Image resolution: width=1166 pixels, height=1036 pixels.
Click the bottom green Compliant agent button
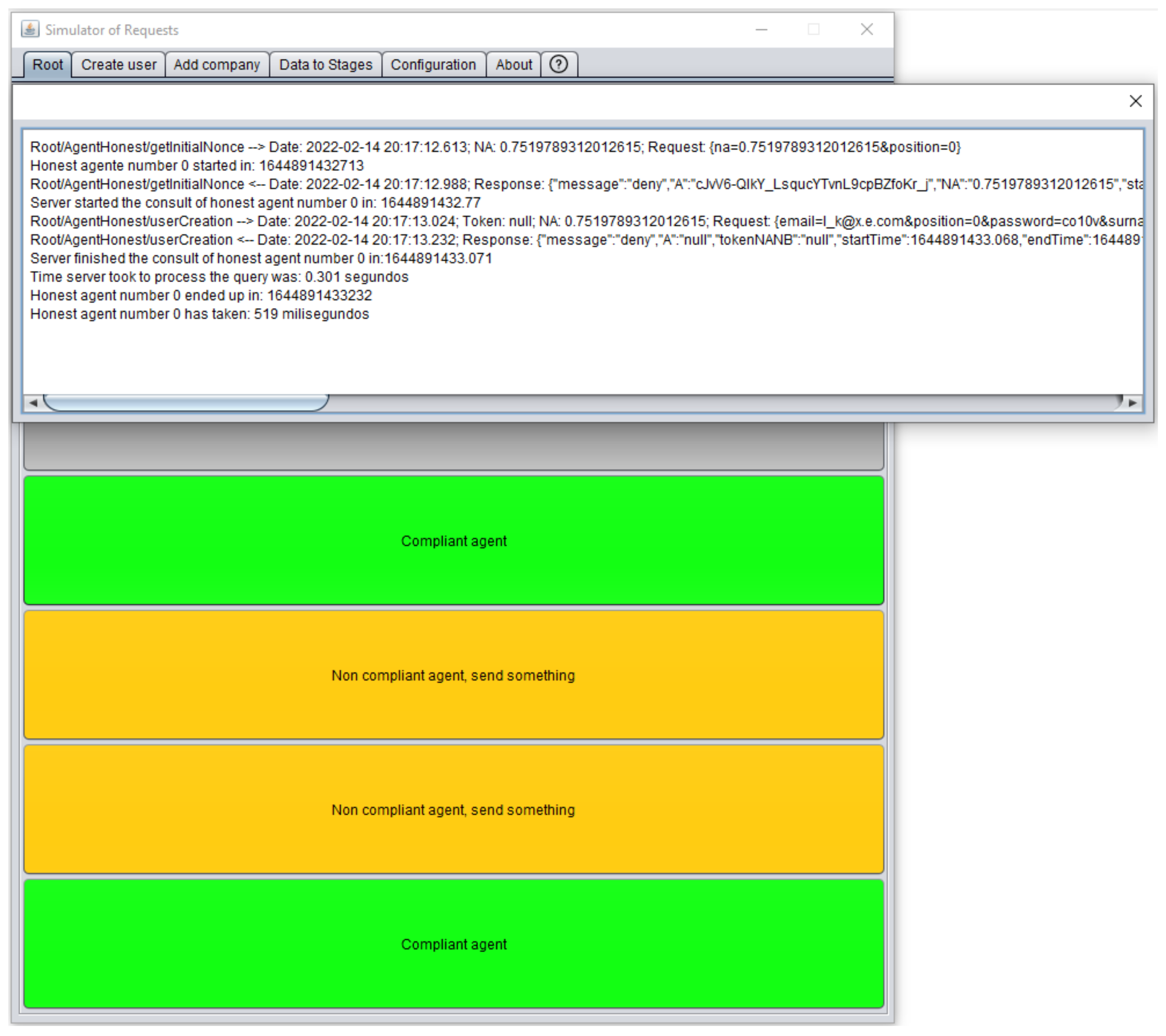(x=453, y=944)
